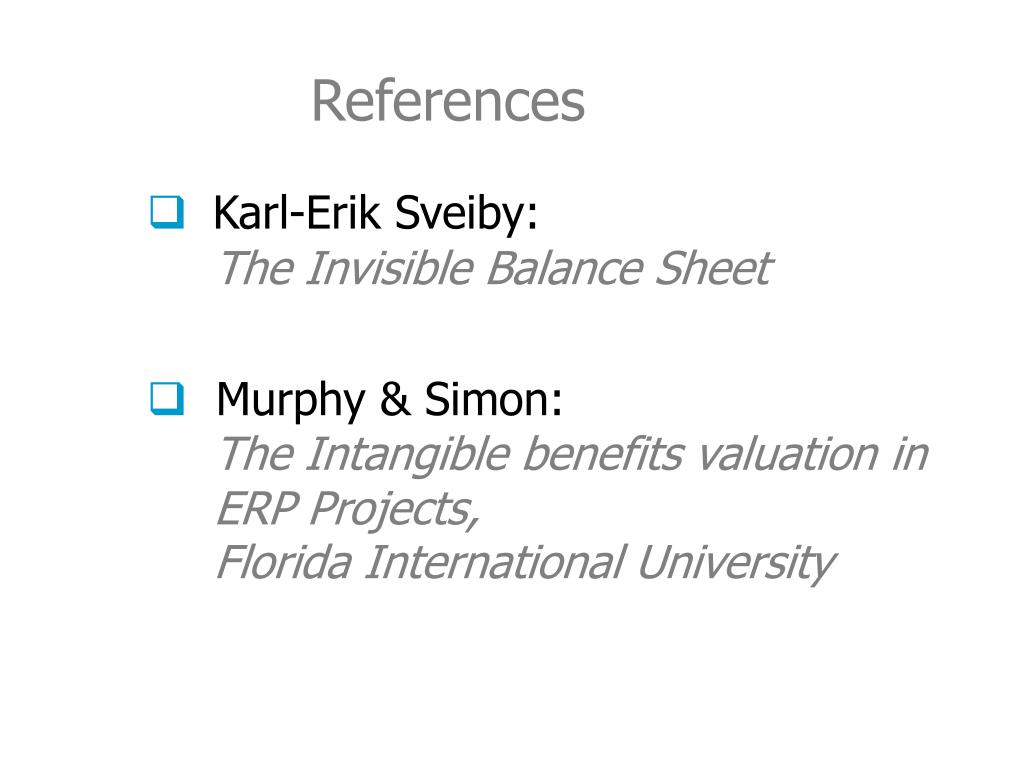The width and height of the screenshot is (1024, 768).
Task: Click the blue bullet beside Karl-Erik Sveiby
Action: (167, 212)
